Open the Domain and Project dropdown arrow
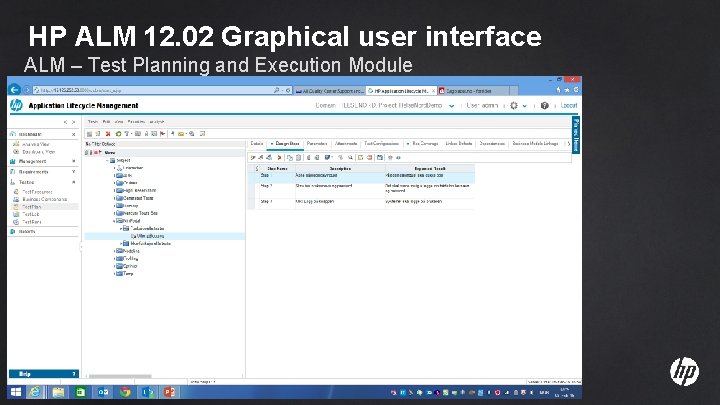Viewport: 720px width, 405px height. point(452,106)
